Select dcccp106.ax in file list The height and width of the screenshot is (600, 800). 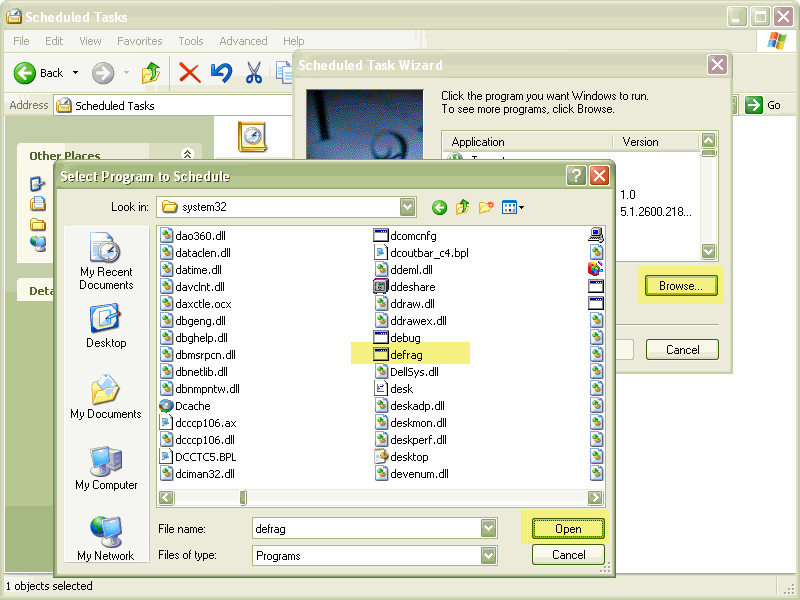(x=197, y=423)
